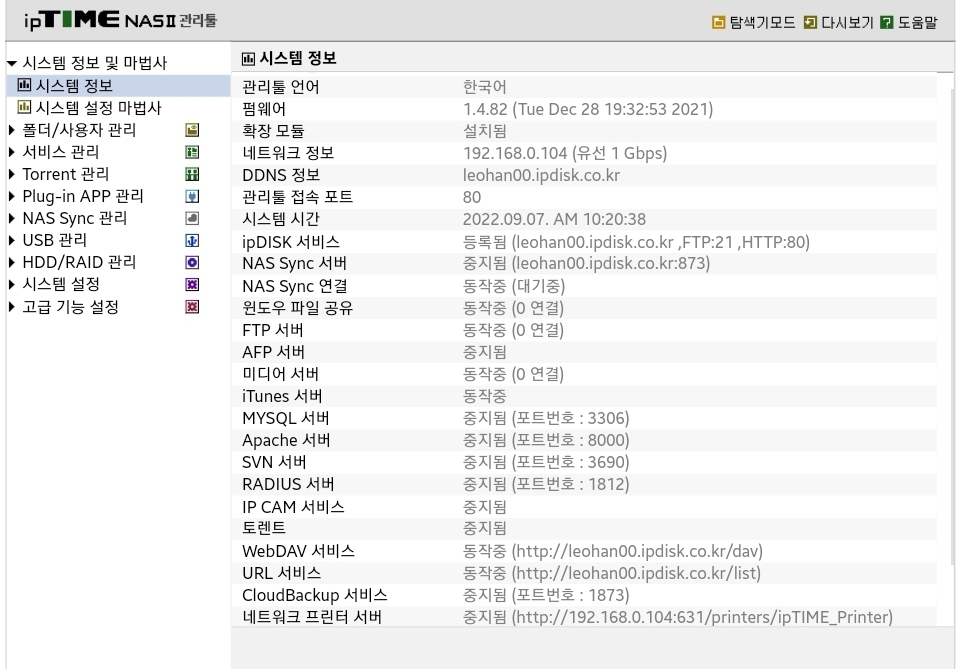The height and width of the screenshot is (669, 977).
Task: Select 시스템 정보 in the sidebar
Action: point(74,85)
